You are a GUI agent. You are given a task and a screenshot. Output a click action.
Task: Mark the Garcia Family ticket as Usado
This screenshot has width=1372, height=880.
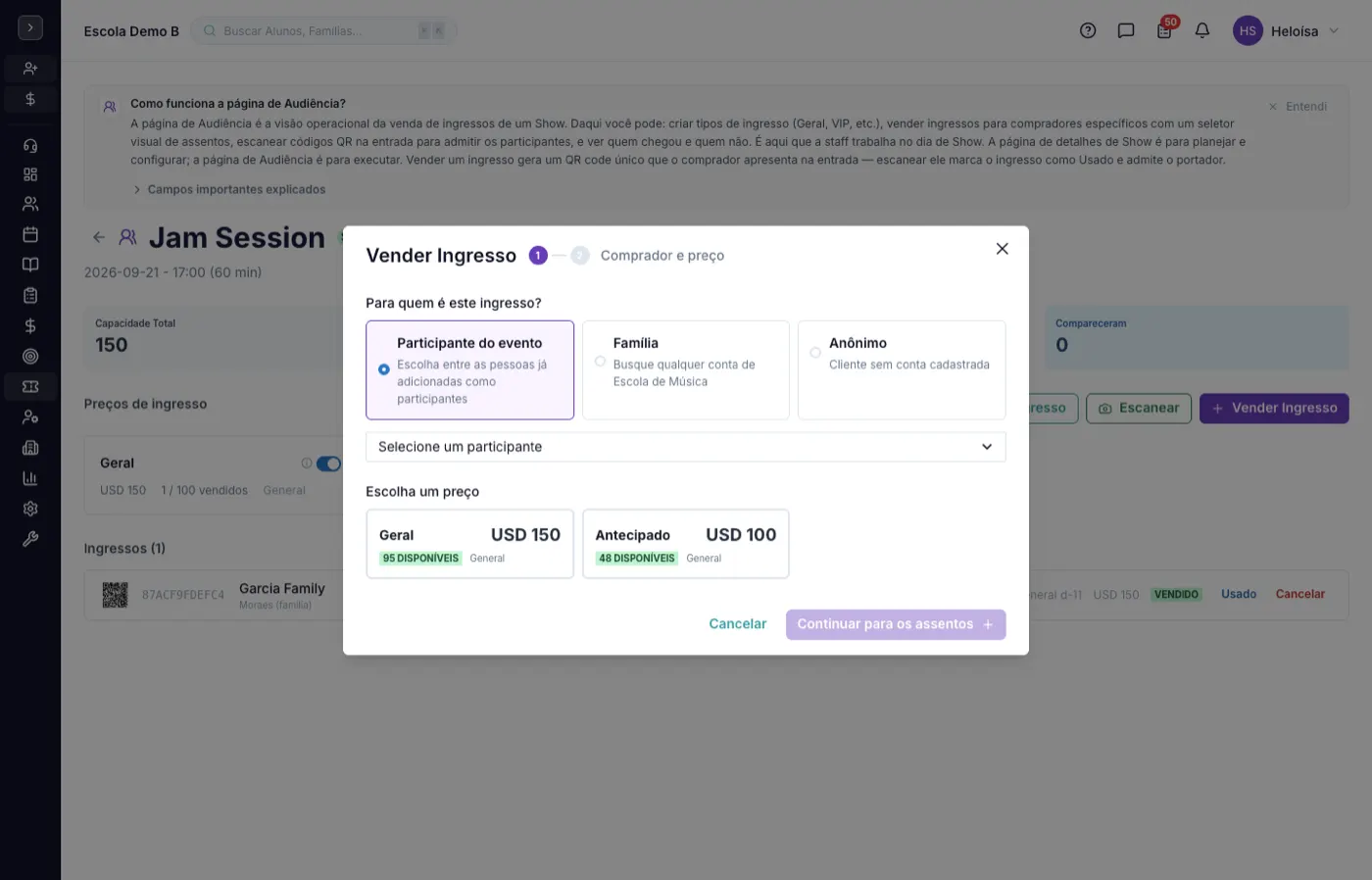1239,594
